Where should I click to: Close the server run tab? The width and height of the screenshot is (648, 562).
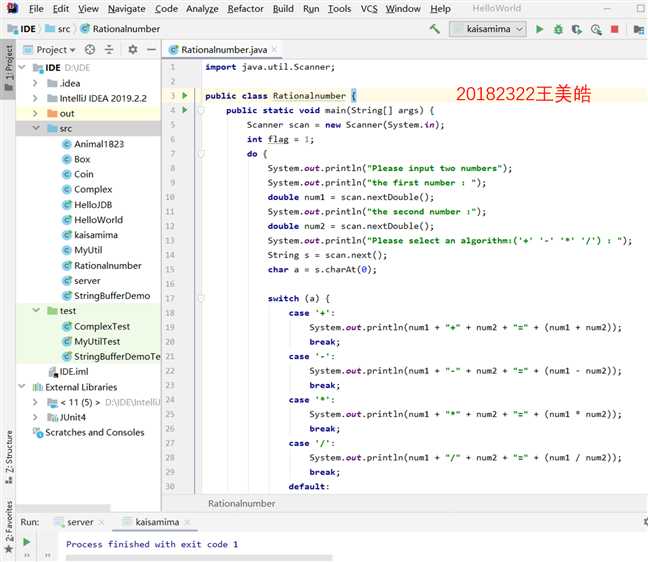102,522
